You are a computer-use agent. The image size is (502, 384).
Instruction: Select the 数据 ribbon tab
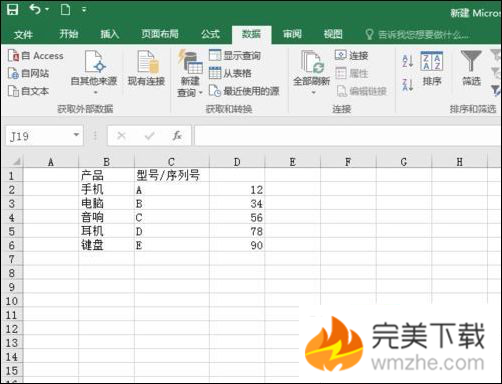point(251,34)
